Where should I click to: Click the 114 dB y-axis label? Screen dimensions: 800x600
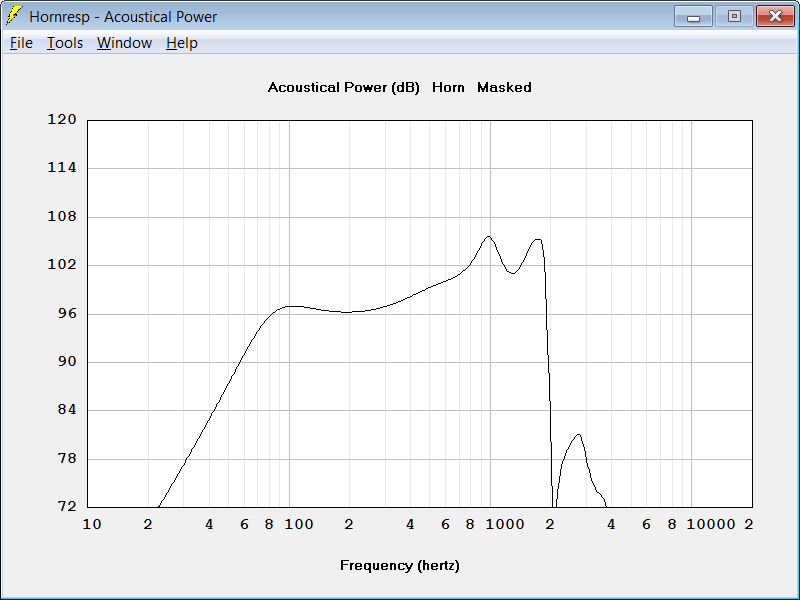[x=62, y=167]
